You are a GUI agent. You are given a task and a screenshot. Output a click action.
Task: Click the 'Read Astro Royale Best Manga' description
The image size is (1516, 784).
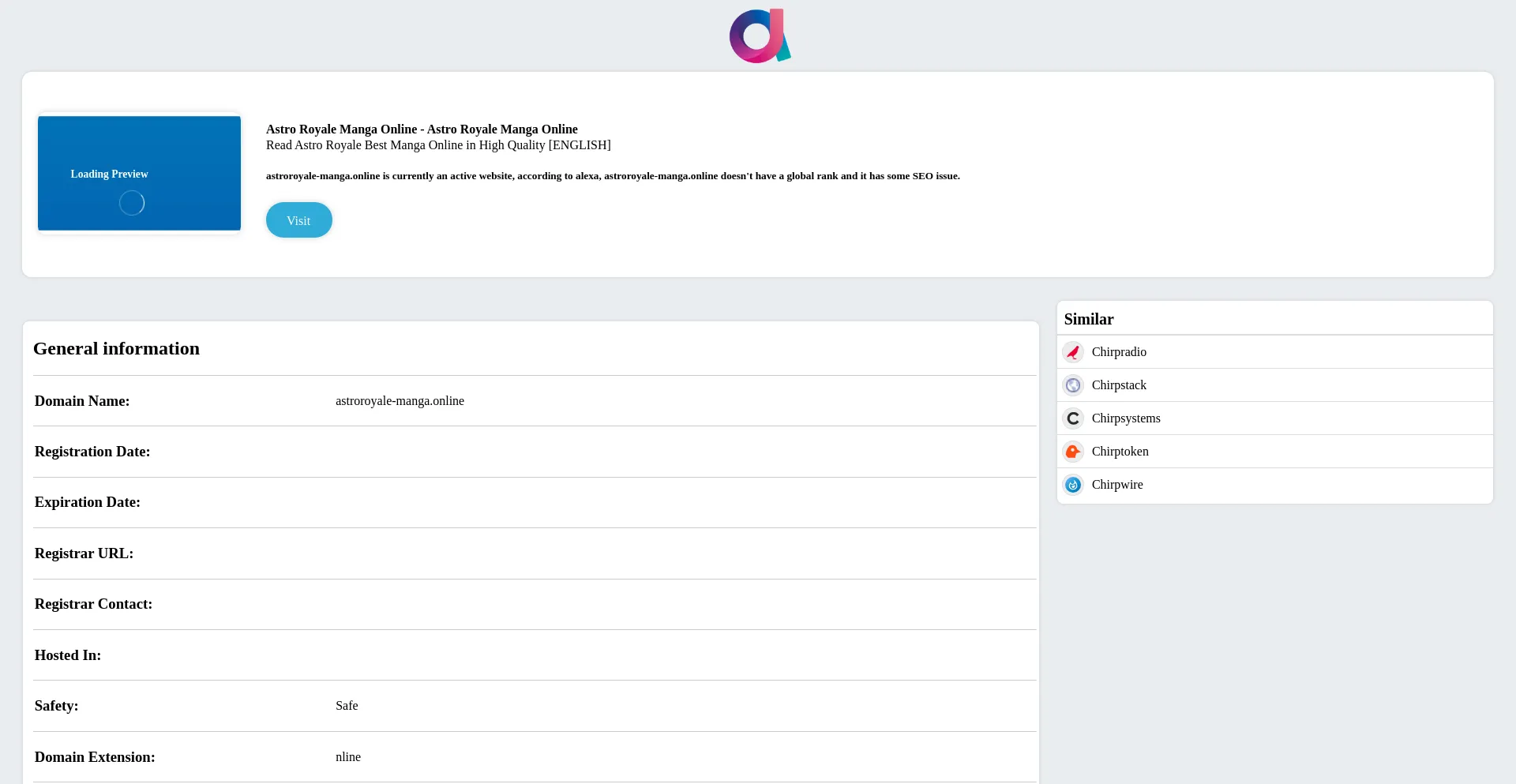(438, 145)
